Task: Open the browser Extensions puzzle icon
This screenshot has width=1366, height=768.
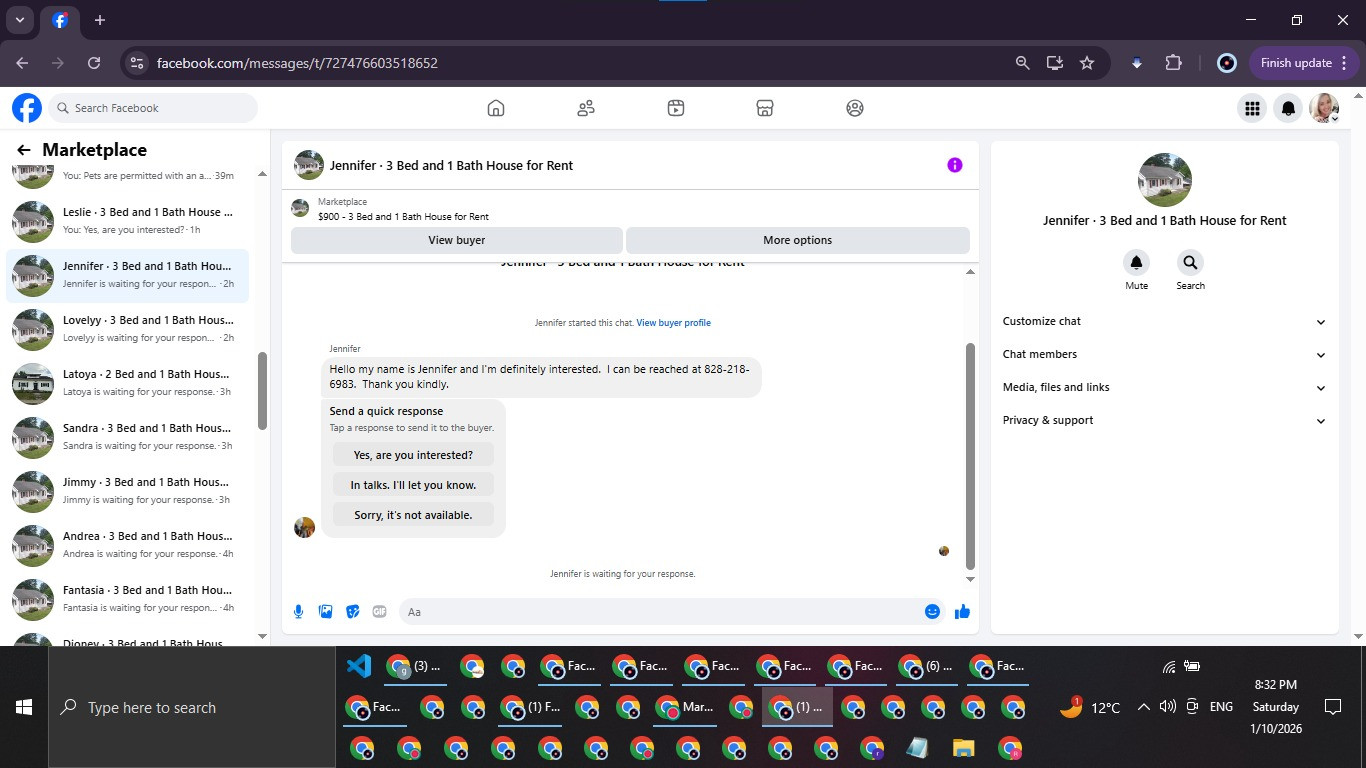Action: coord(1174,63)
